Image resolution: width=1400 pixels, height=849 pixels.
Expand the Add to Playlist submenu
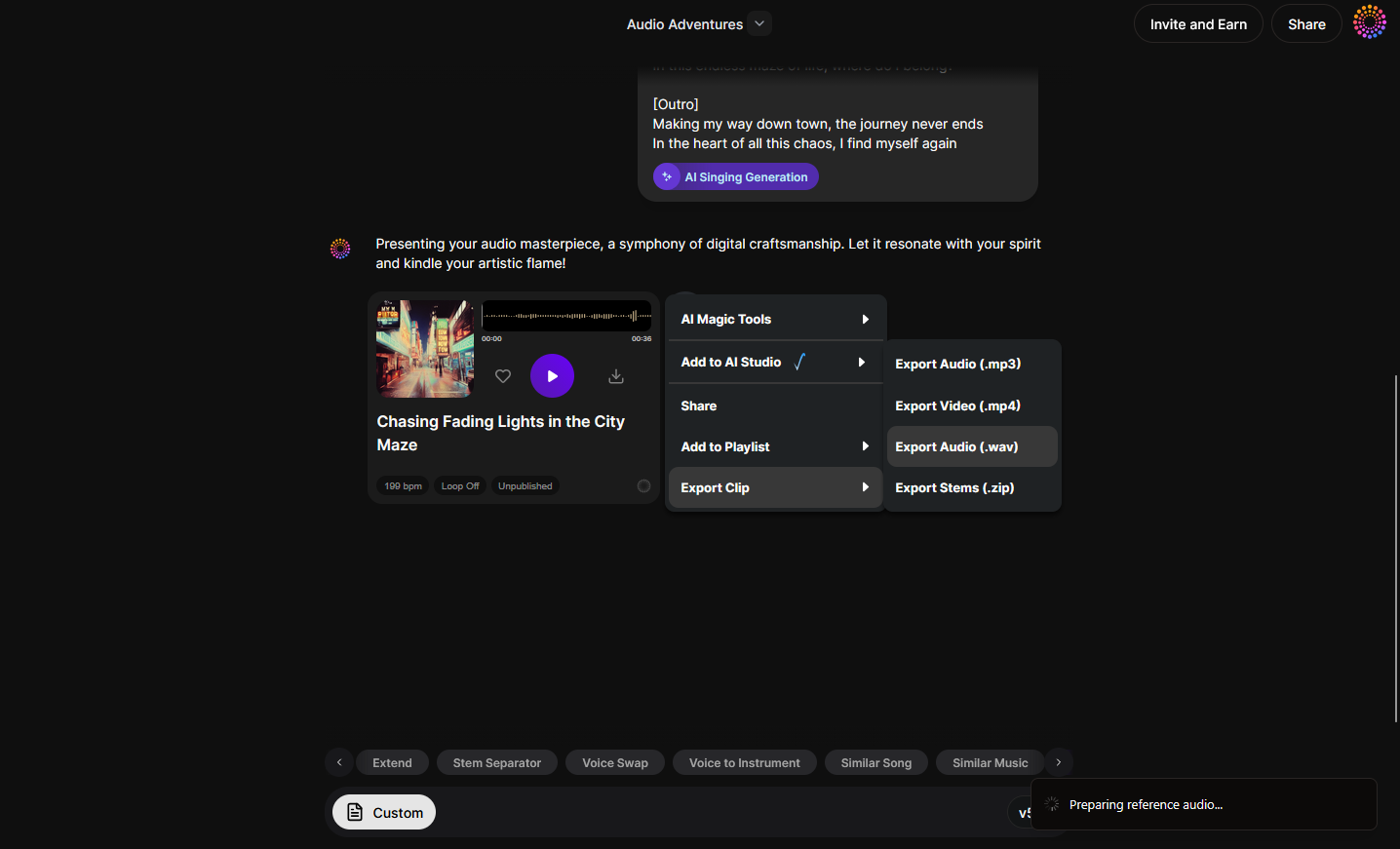pyautogui.click(x=775, y=446)
